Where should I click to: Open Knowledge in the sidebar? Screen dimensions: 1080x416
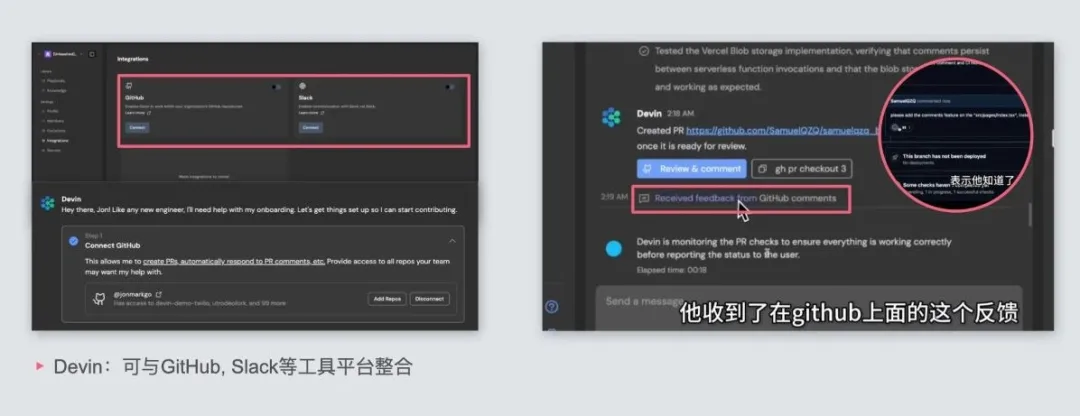point(55,90)
